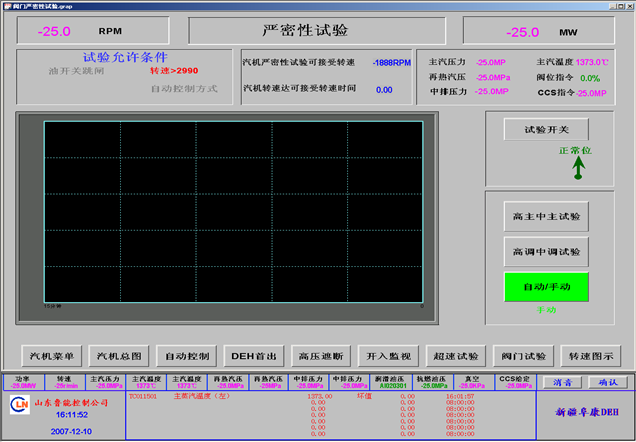
Task: Start the 高调中调试验 test
Action: coord(546,252)
